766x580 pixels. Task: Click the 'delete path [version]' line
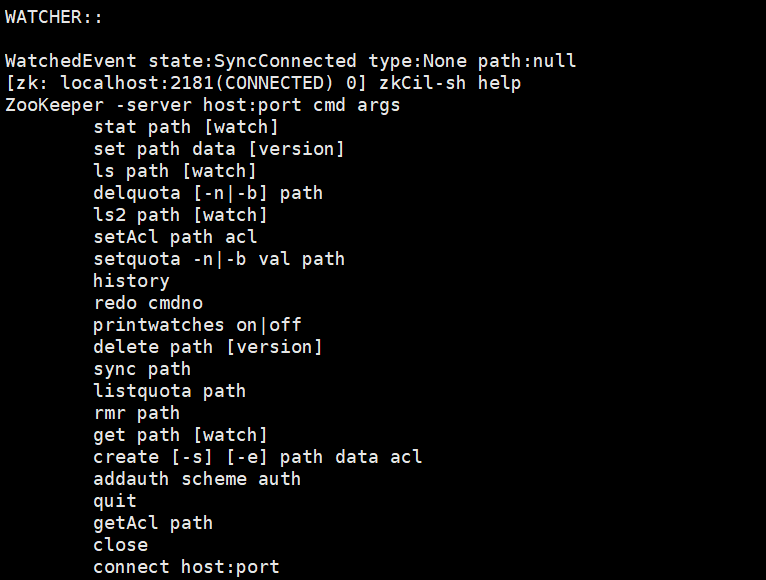click(208, 346)
